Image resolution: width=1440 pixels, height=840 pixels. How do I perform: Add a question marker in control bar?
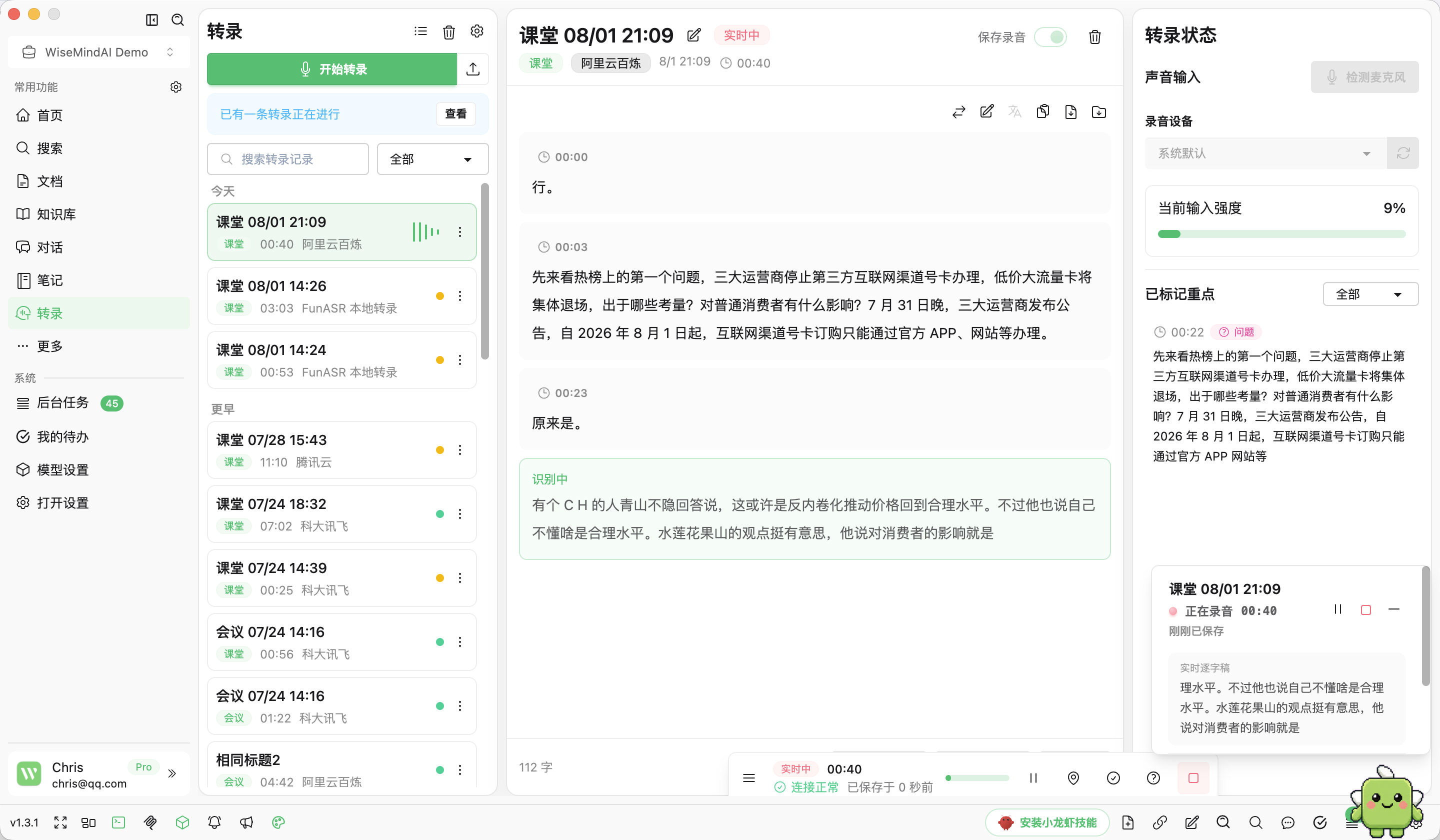tap(1153, 777)
